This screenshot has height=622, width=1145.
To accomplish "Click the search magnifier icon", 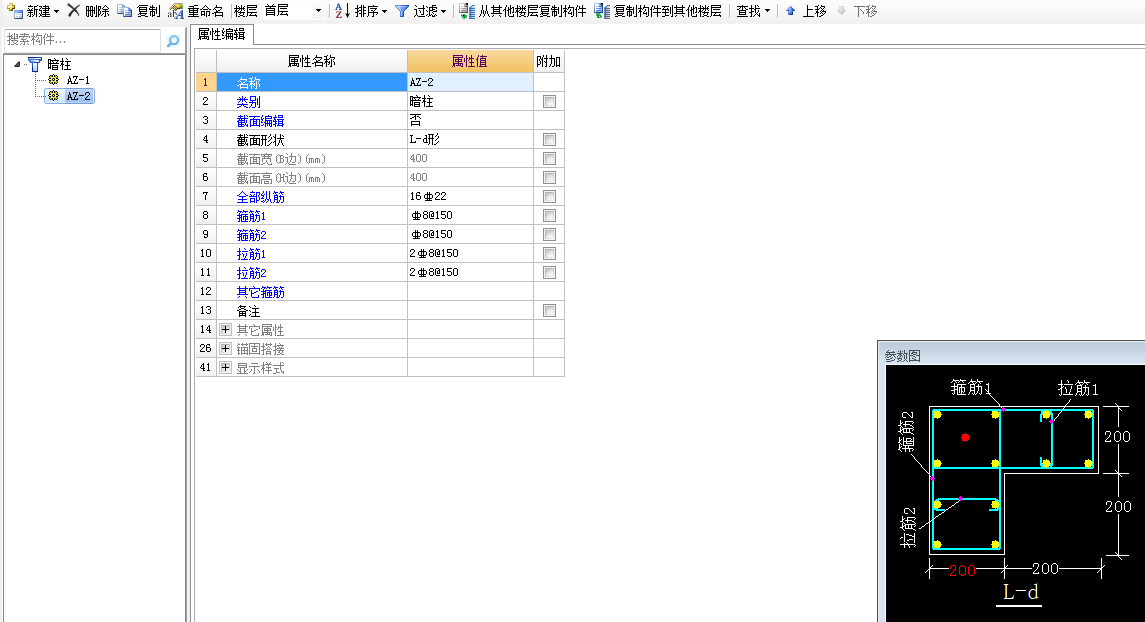I will (x=173, y=41).
